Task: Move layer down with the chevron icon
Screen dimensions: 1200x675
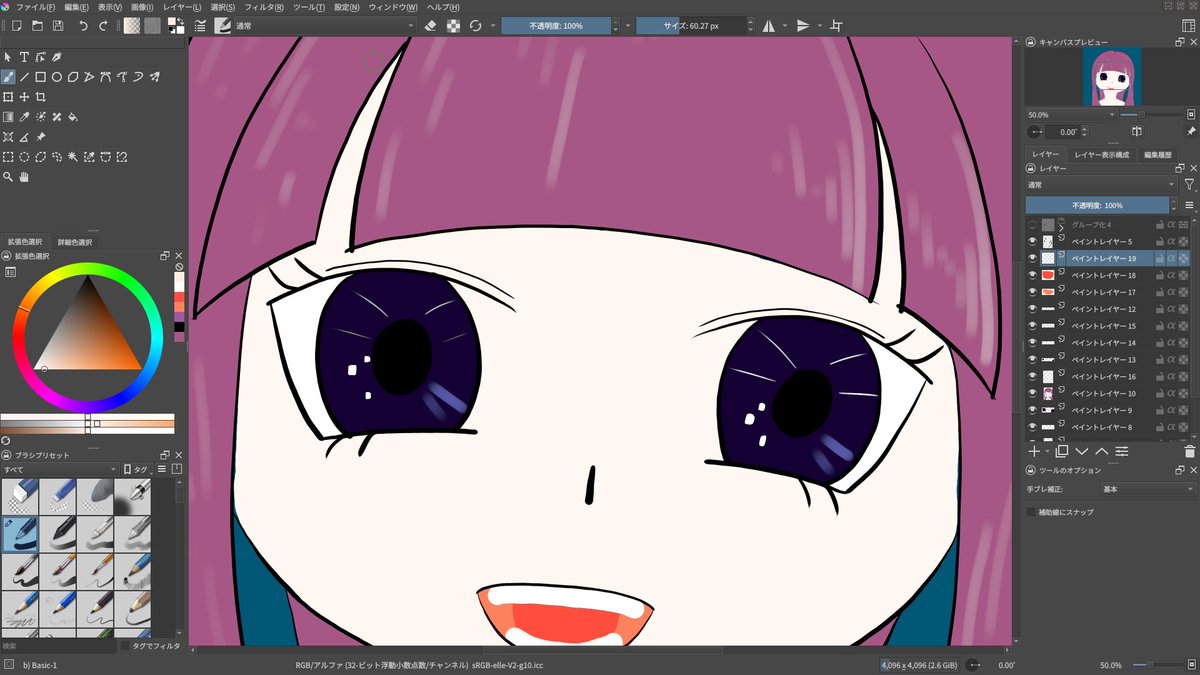Action: tap(1082, 451)
